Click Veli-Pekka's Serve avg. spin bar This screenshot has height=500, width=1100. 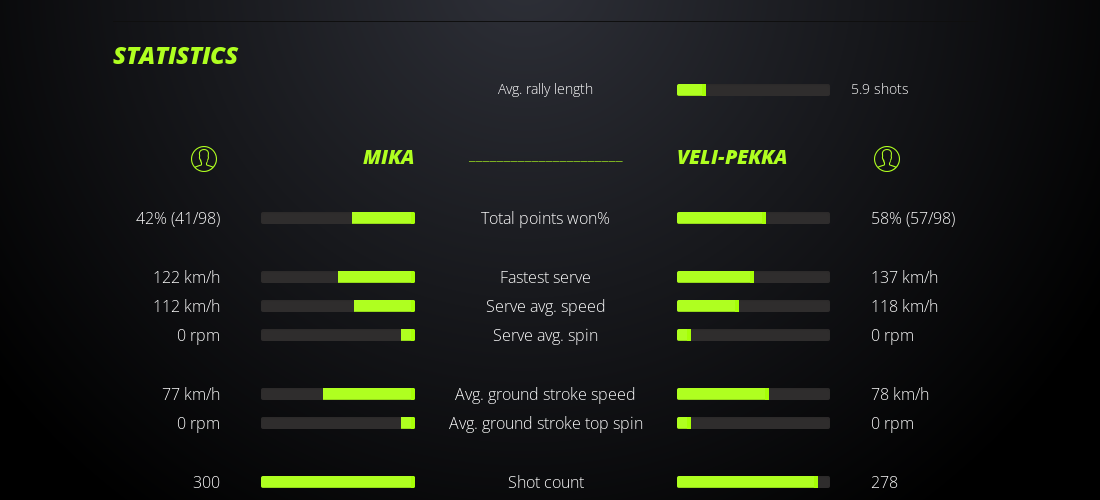[x=753, y=335]
